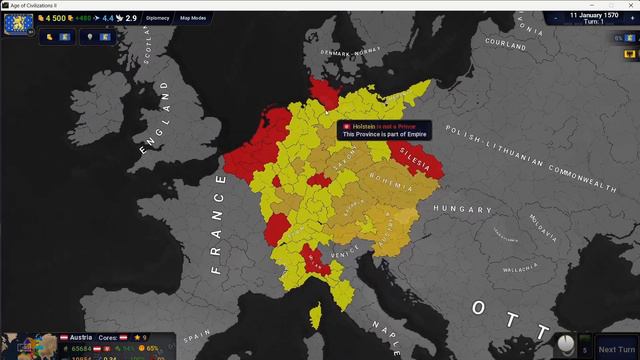640x360 pixels.
Task: Click the Hungary label on map
Action: tap(463, 209)
